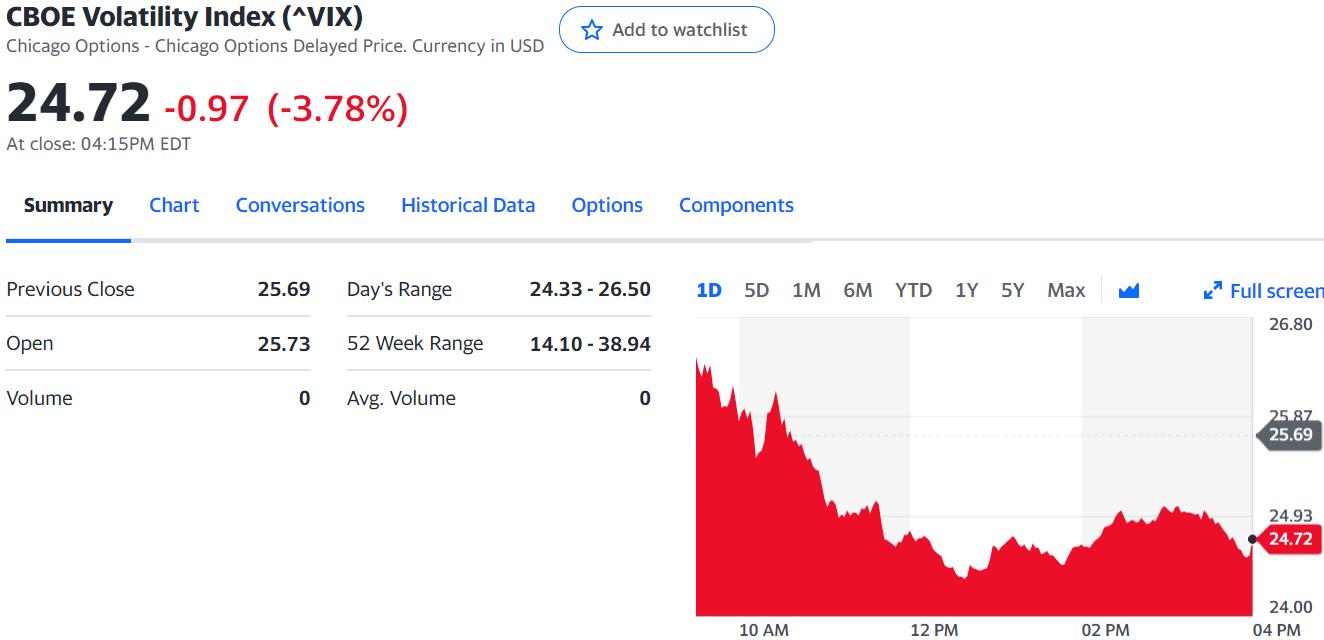
Task: Click the price change -0.97
Action: pyautogui.click(x=207, y=107)
